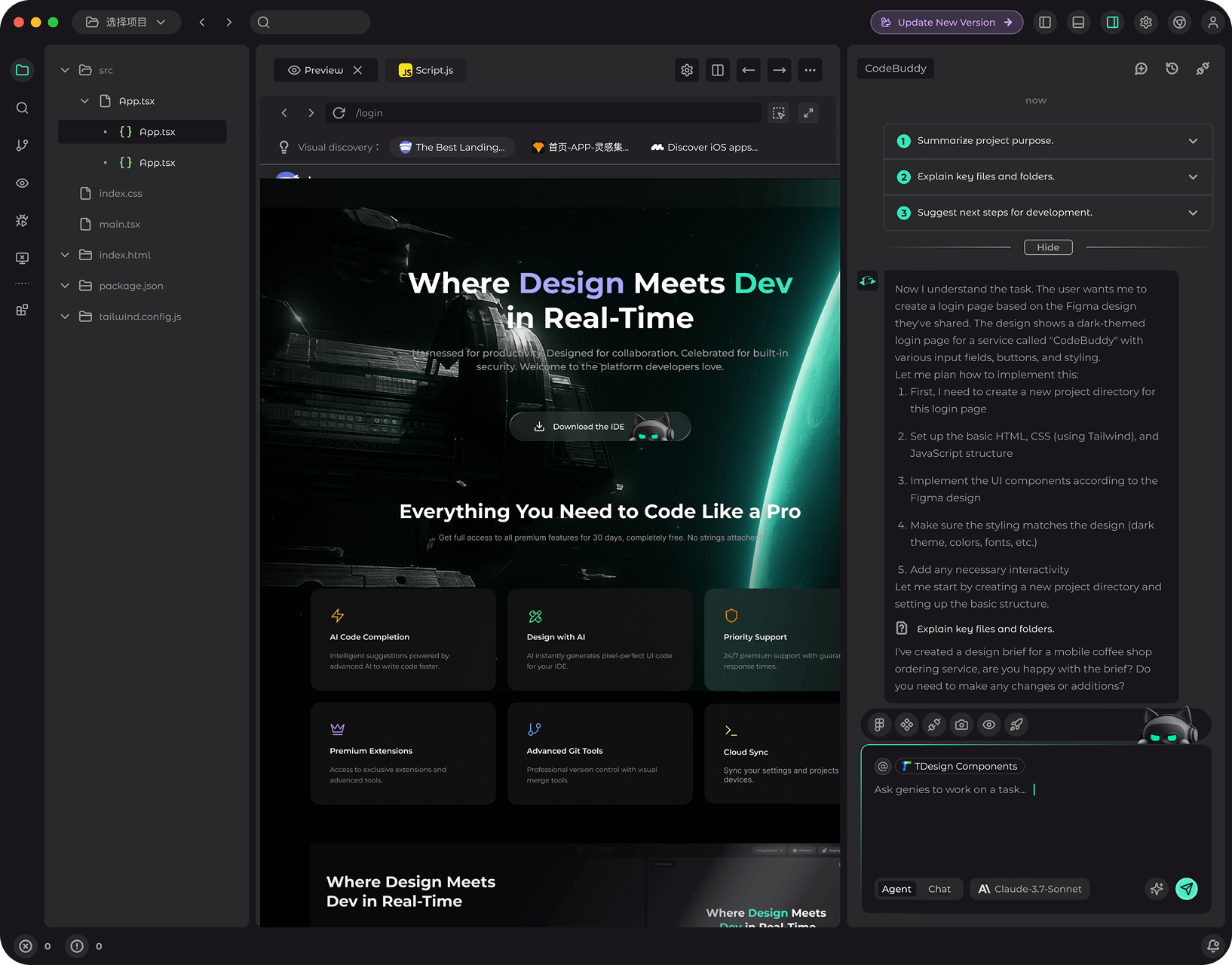This screenshot has height=965, width=1232.
Task: Open the Extensions panel
Action: [x=22, y=309]
